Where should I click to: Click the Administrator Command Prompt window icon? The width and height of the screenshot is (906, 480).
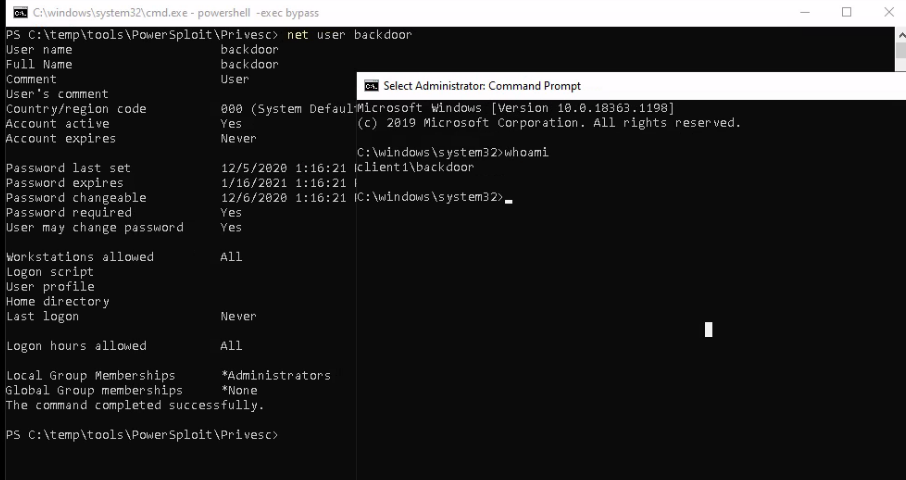tap(371, 86)
